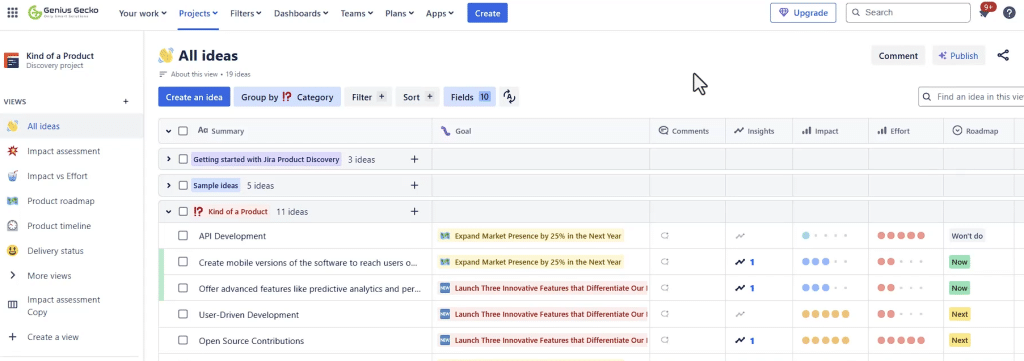This screenshot has width=1024, height=361.
Task: Open the Dashboards dropdown menu
Action: [x=301, y=13]
